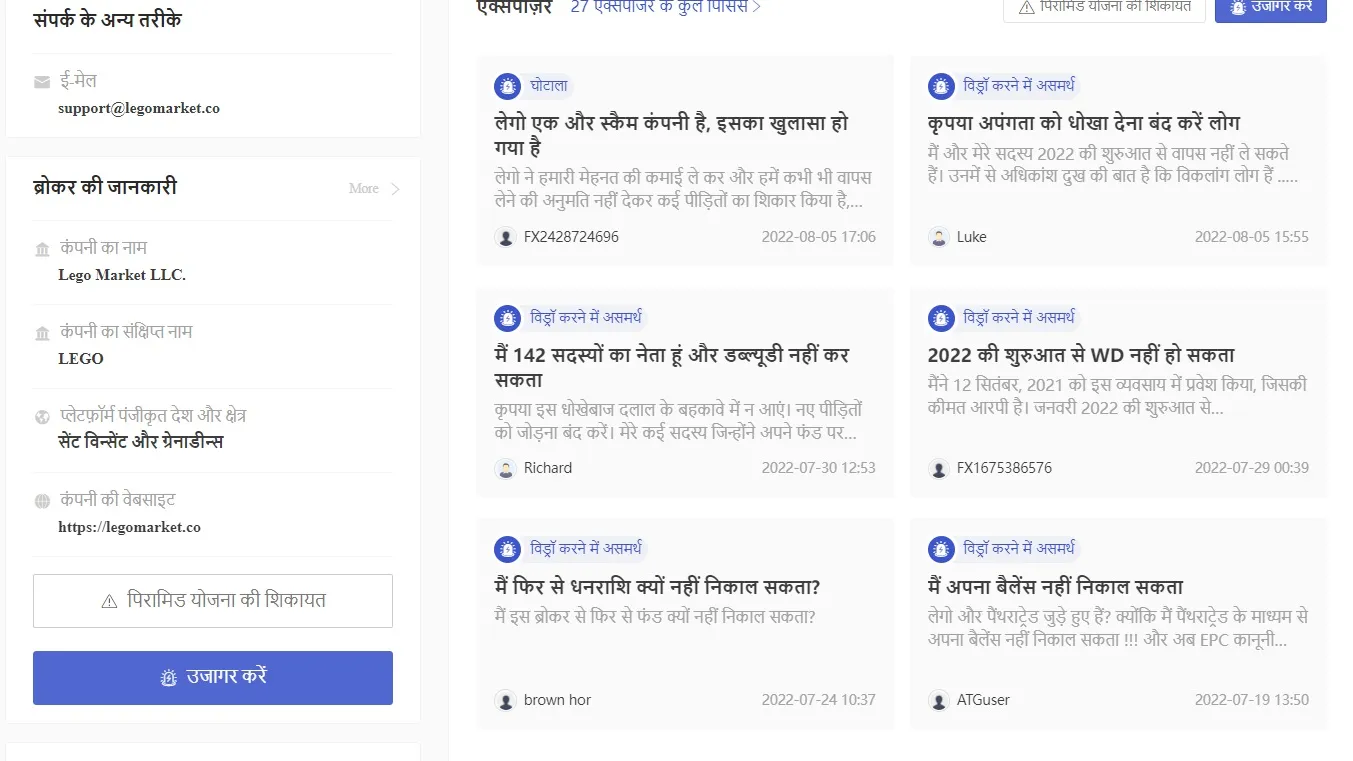Open the avatar of user Luke
The image size is (1353, 761).
click(938, 237)
